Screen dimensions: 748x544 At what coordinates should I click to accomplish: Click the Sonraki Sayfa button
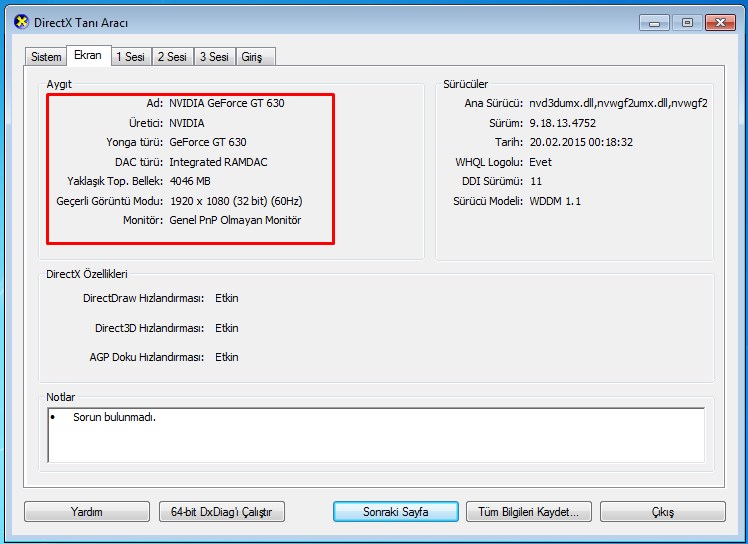(x=395, y=511)
